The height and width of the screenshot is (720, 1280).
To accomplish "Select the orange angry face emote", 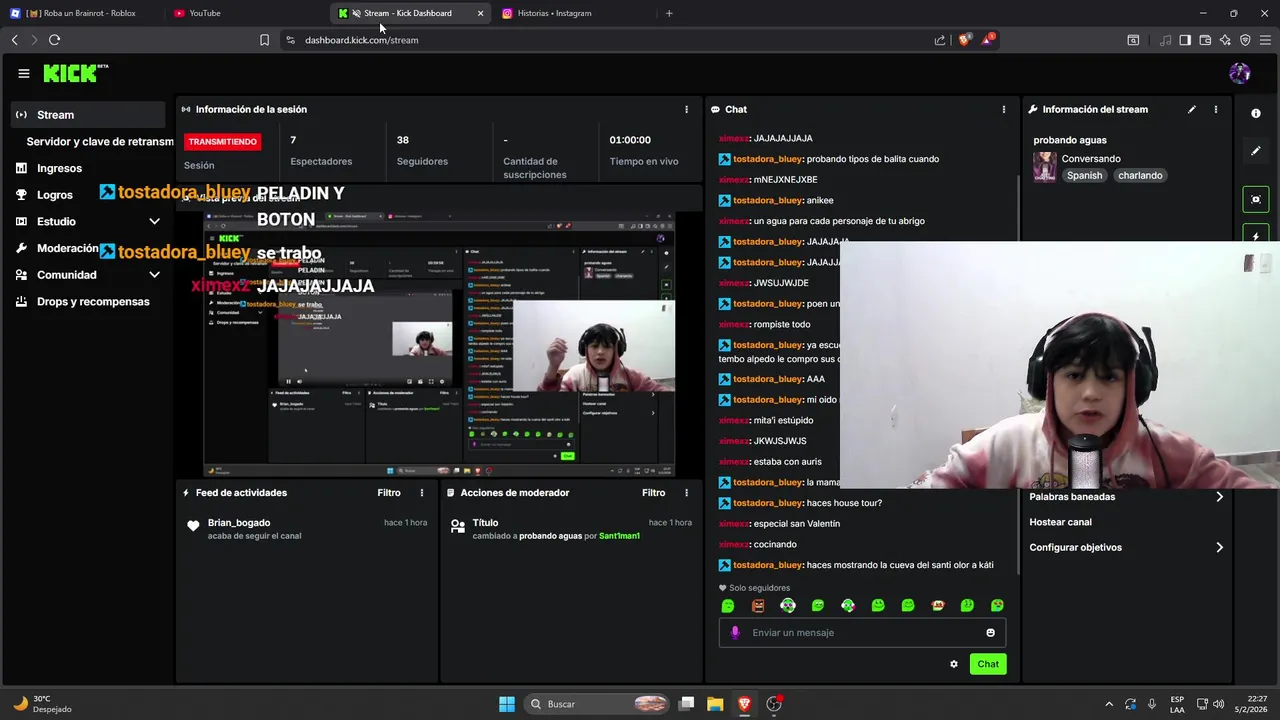I will click(758, 605).
